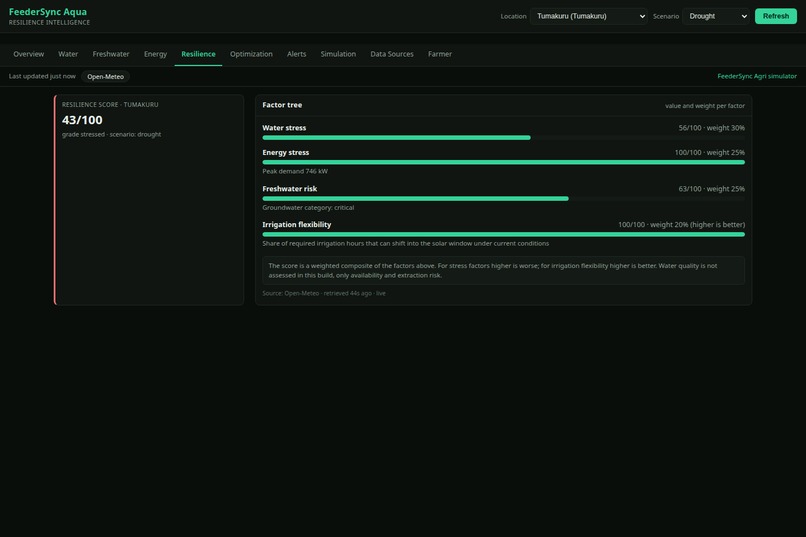Click the 'Groundwater category: critical' note

point(308,208)
